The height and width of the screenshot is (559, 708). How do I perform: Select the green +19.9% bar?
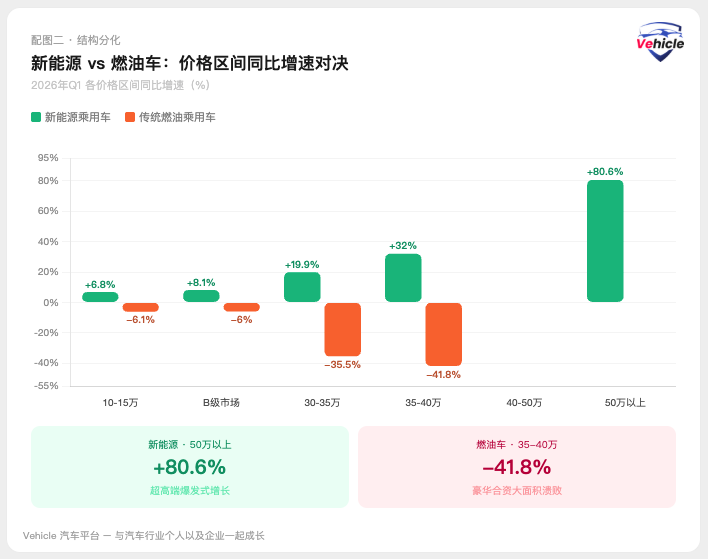[302, 287]
